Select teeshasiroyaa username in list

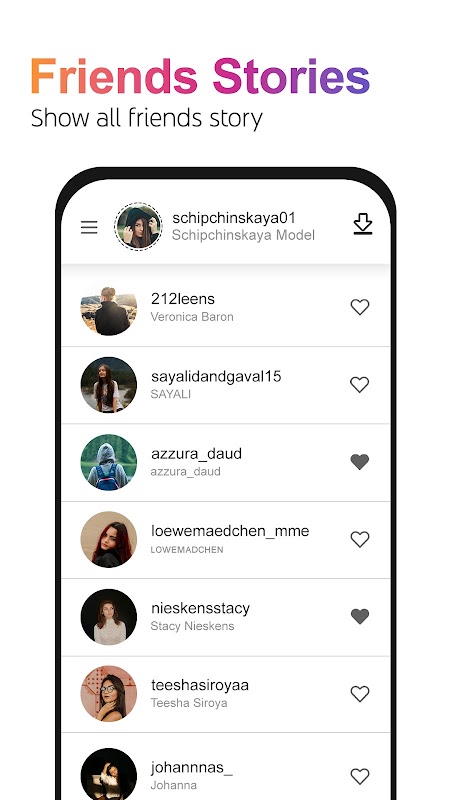point(200,685)
